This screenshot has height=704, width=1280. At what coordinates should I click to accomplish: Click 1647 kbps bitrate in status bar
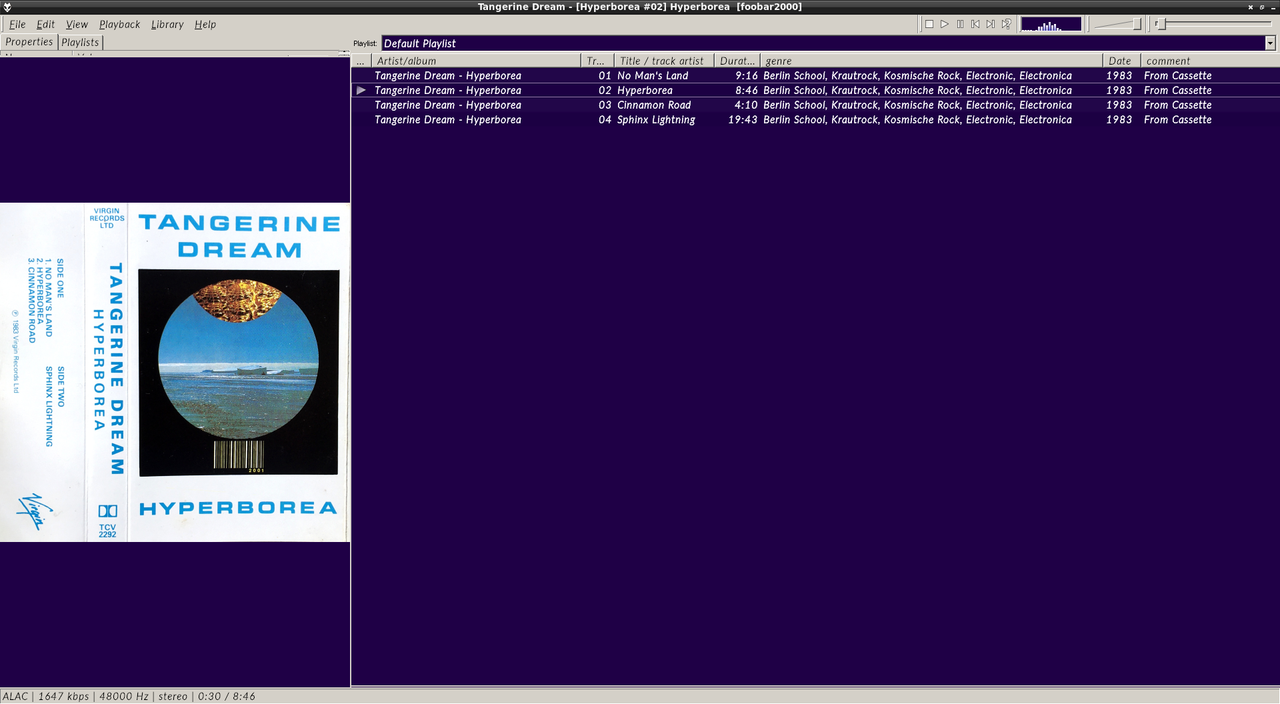click(62, 696)
